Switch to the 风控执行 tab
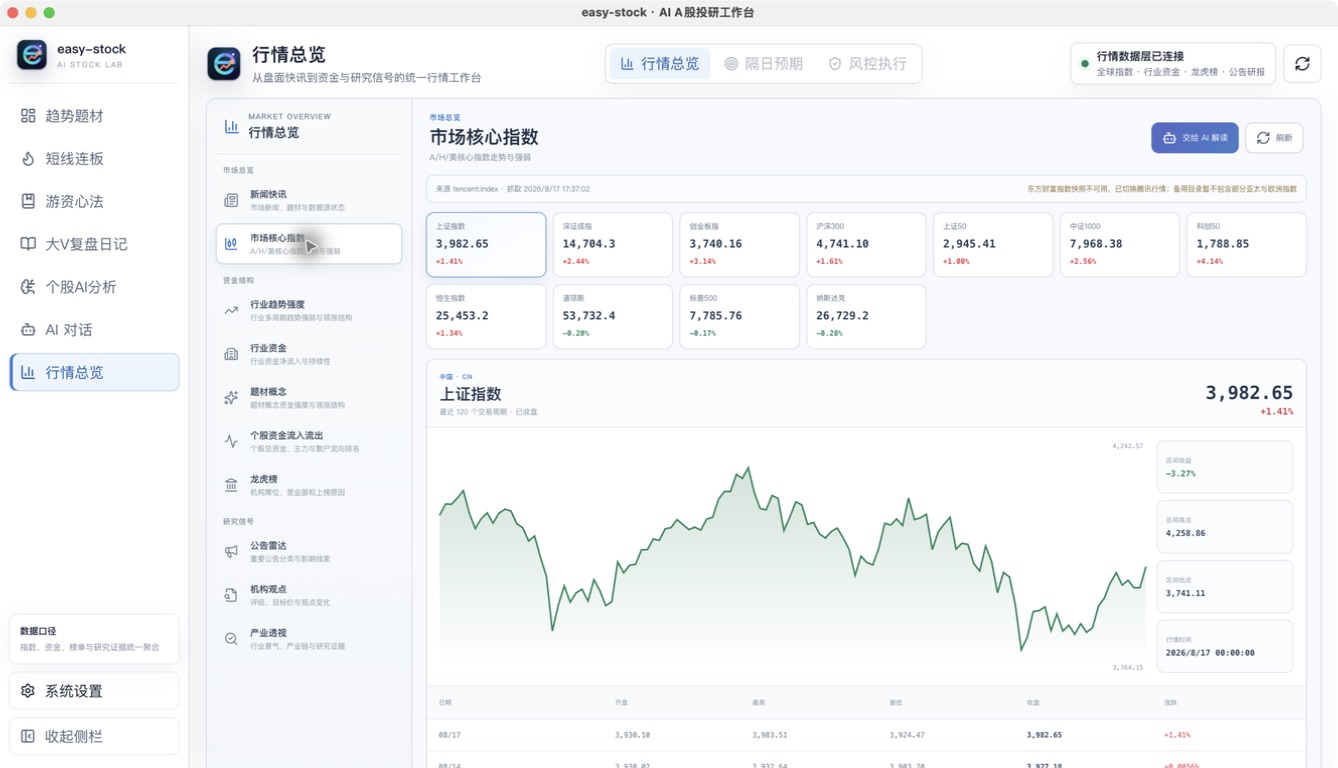The width and height of the screenshot is (1338, 768). click(867, 63)
